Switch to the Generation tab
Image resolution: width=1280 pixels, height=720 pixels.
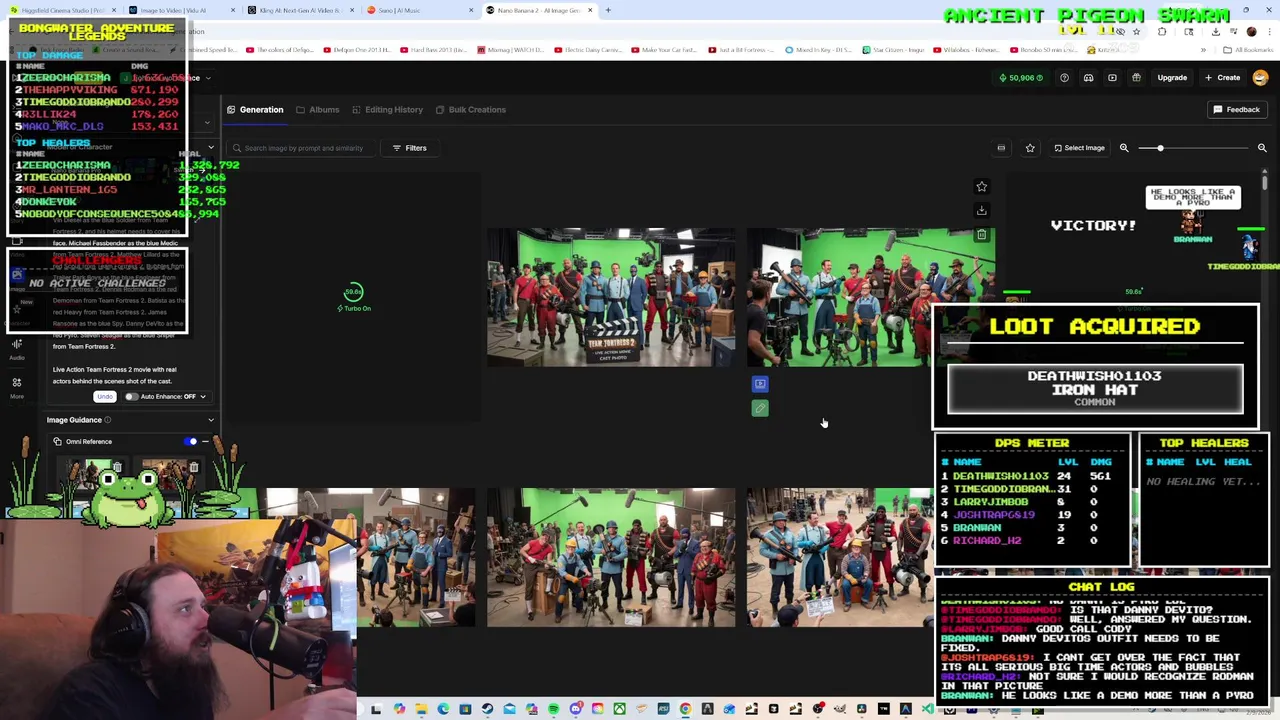click(x=255, y=110)
